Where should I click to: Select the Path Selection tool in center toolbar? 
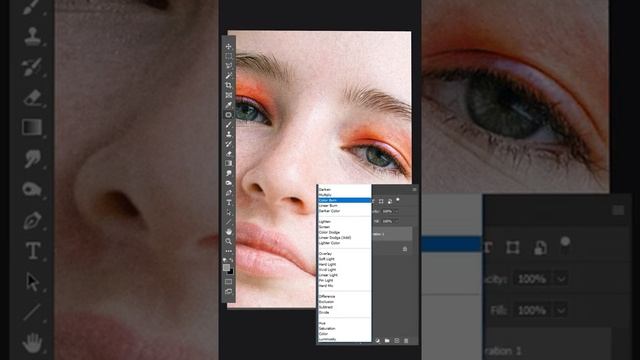click(x=229, y=212)
